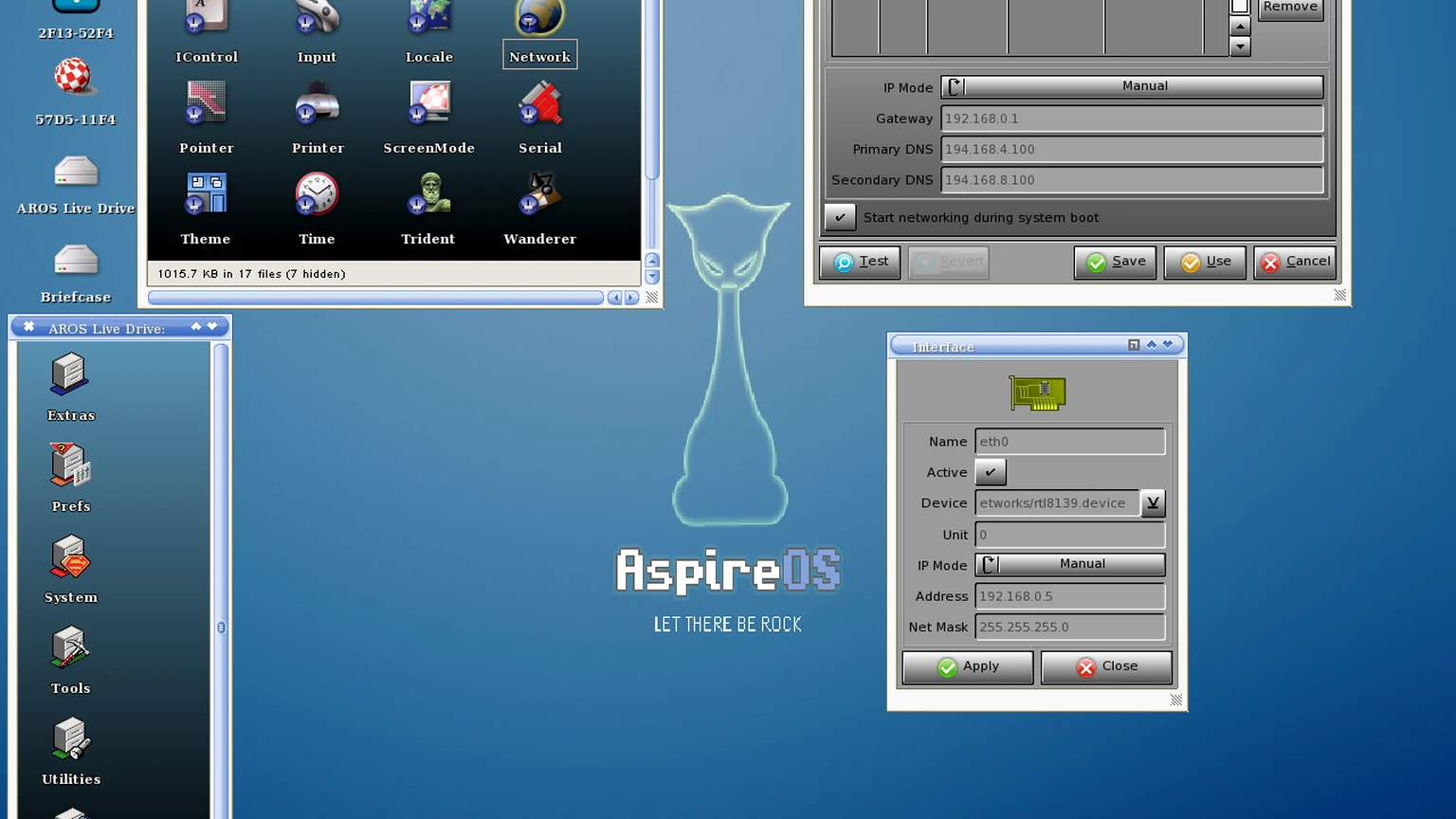Open the Wanderer prefs icon
Viewport: 1456px width, 819px height.
click(x=540, y=209)
